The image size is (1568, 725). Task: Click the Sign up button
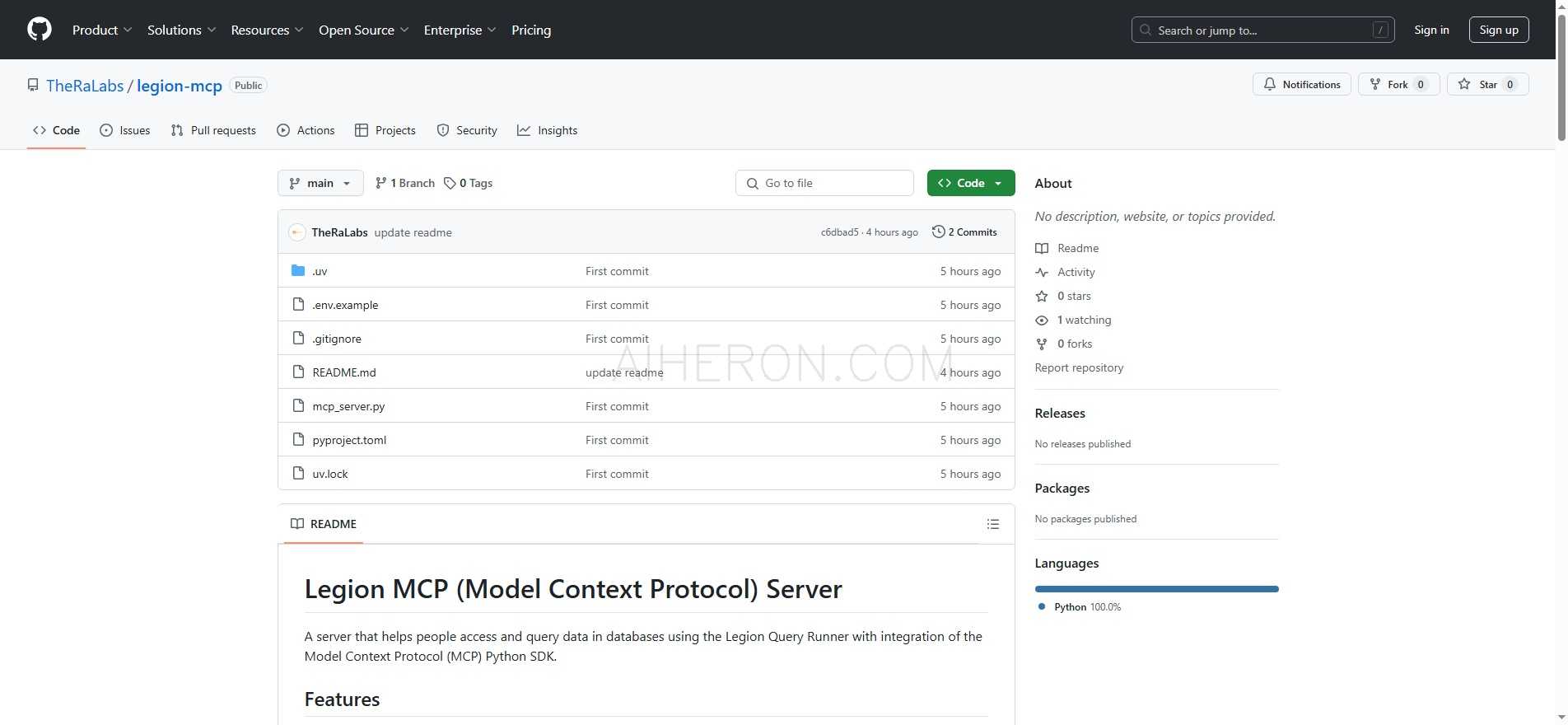click(1499, 30)
